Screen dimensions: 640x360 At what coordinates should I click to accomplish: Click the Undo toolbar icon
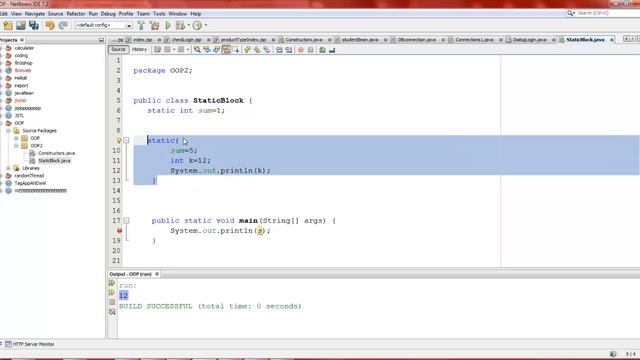point(50,25)
